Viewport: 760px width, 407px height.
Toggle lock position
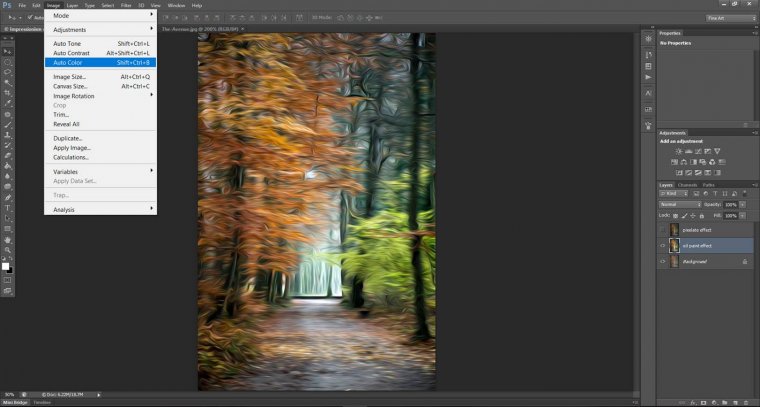click(x=693, y=216)
